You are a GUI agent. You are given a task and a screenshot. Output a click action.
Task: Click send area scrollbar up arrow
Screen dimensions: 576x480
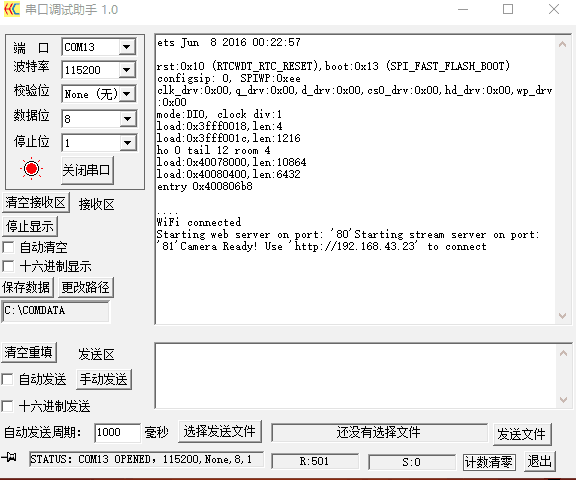coord(564,353)
